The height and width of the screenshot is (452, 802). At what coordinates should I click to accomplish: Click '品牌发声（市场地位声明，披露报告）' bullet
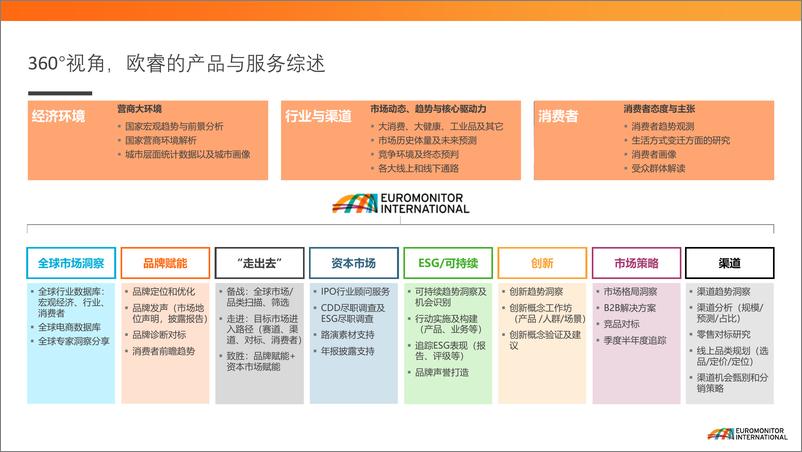[x=170, y=313]
